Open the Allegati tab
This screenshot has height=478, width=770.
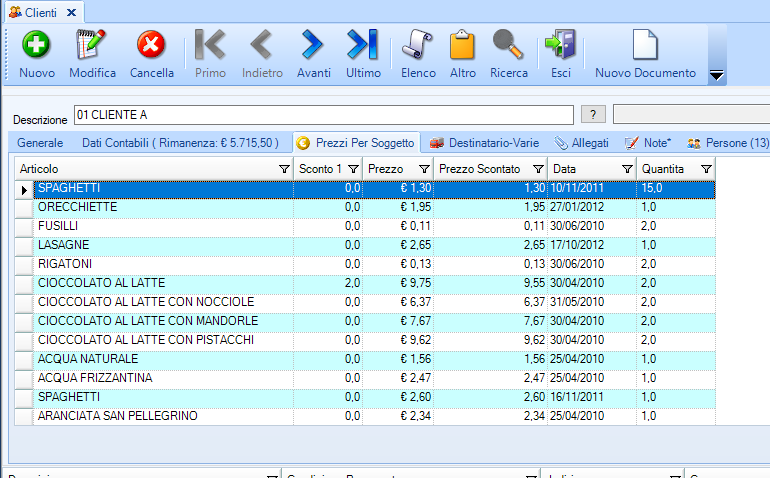(x=582, y=143)
